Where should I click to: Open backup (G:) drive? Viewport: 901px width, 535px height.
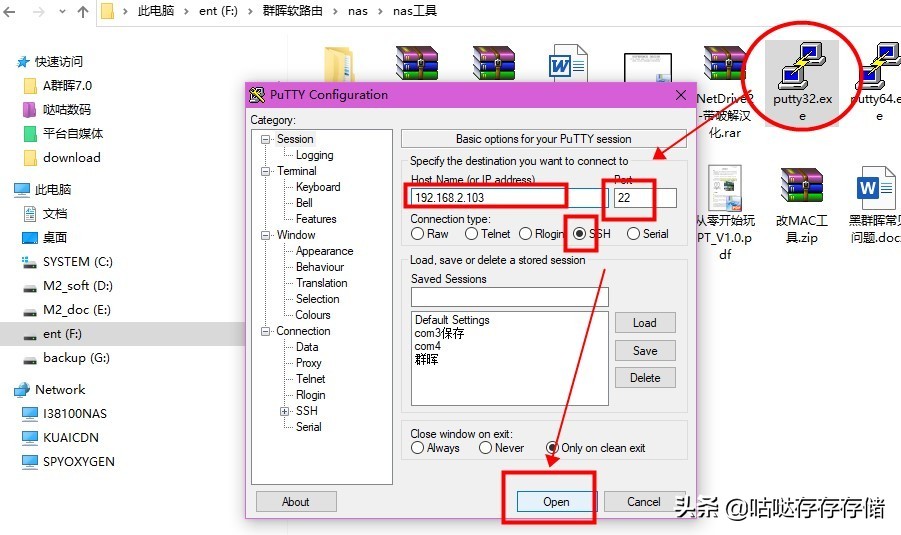click(x=76, y=357)
